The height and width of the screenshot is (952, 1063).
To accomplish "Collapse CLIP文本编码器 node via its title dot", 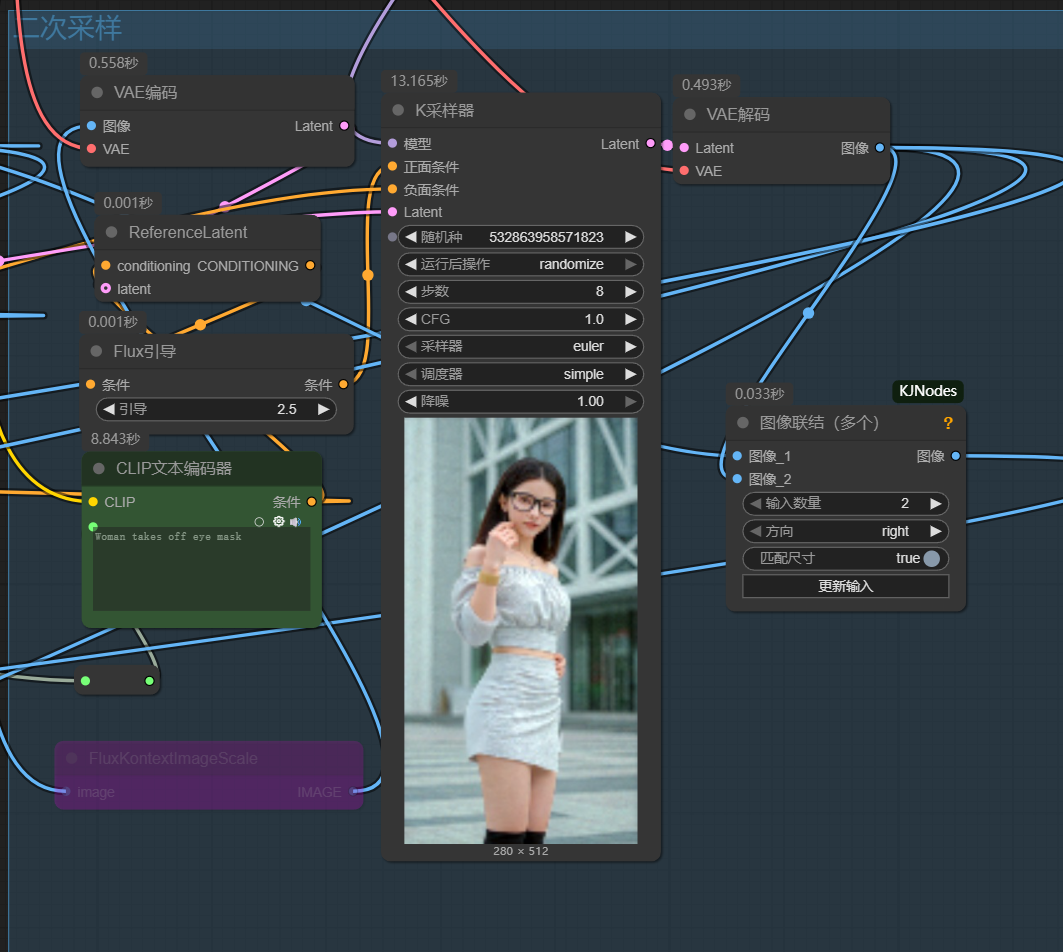I will tap(99, 468).
